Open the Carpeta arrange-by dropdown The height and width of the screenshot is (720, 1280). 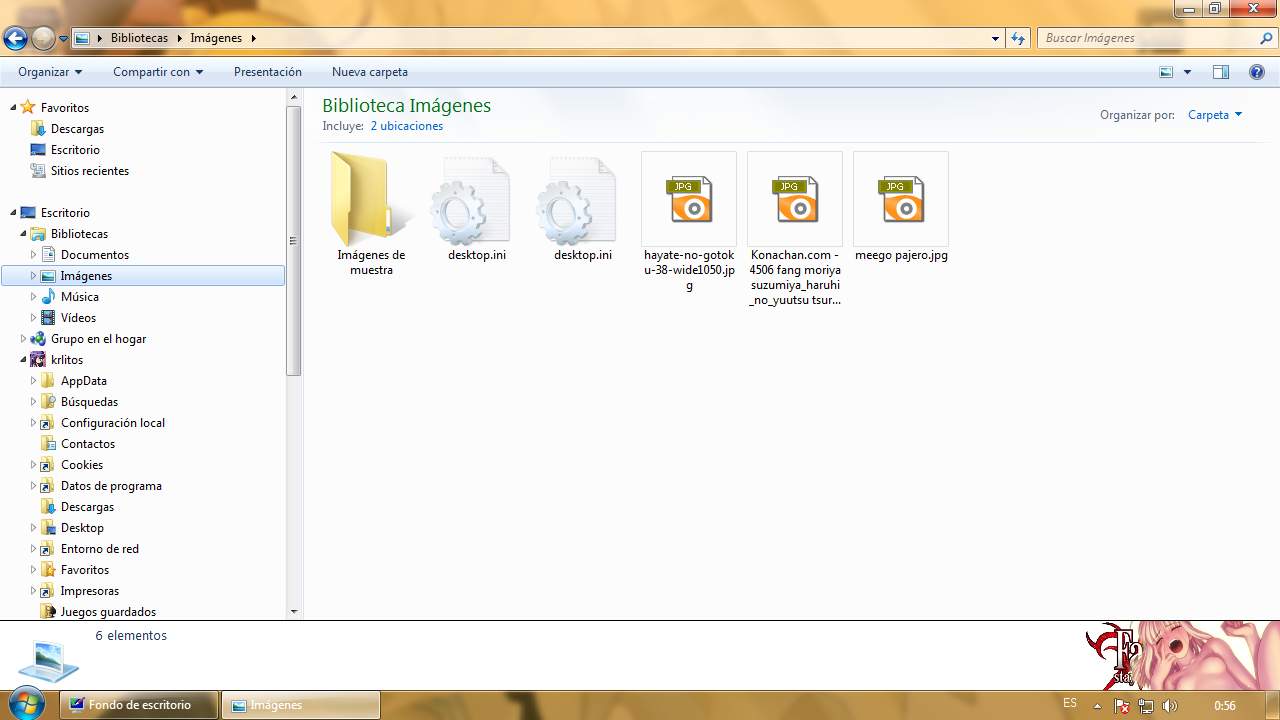(1214, 115)
